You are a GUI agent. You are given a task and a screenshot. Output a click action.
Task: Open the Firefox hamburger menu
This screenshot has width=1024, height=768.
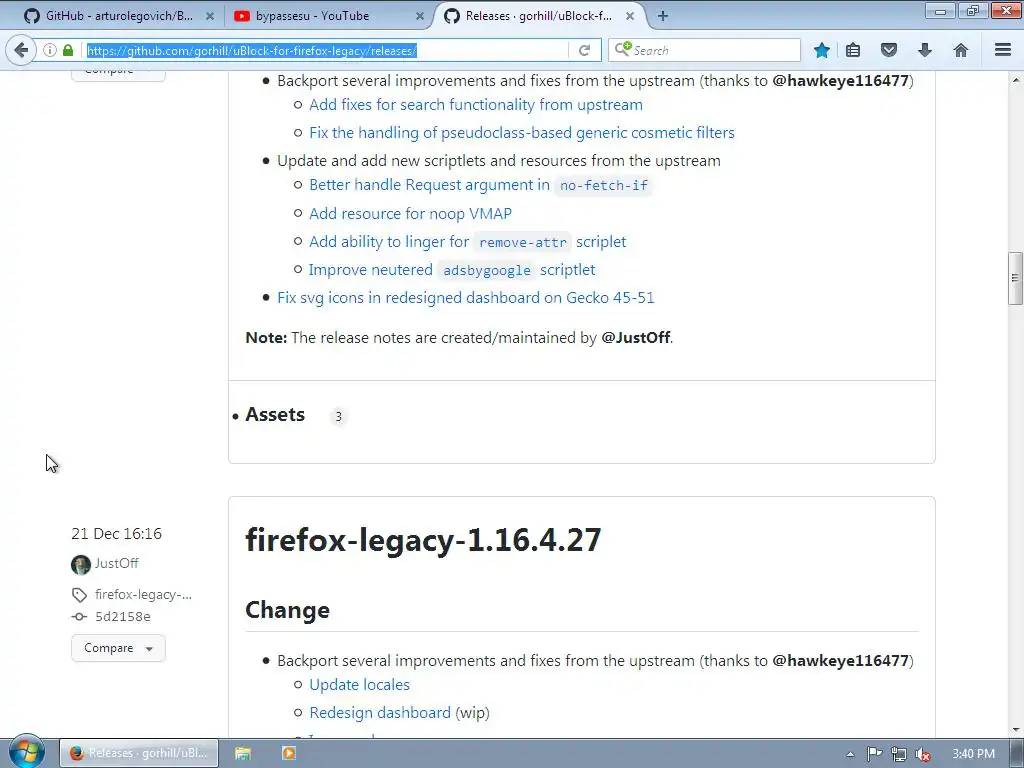pos(1003,50)
